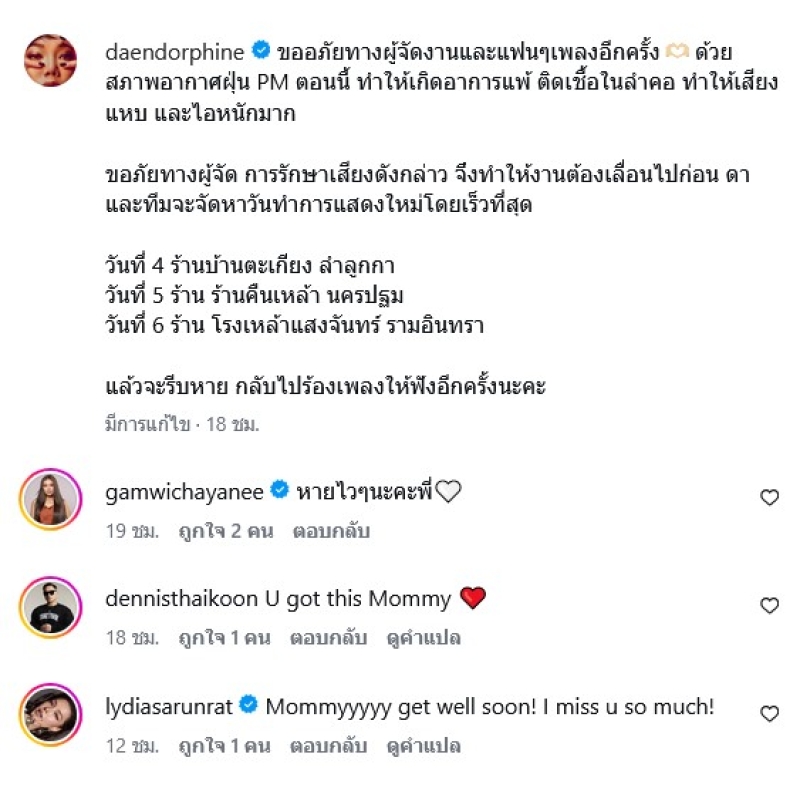Open gamwichayanee's story avatar
The image size is (800, 791).
coord(51,499)
